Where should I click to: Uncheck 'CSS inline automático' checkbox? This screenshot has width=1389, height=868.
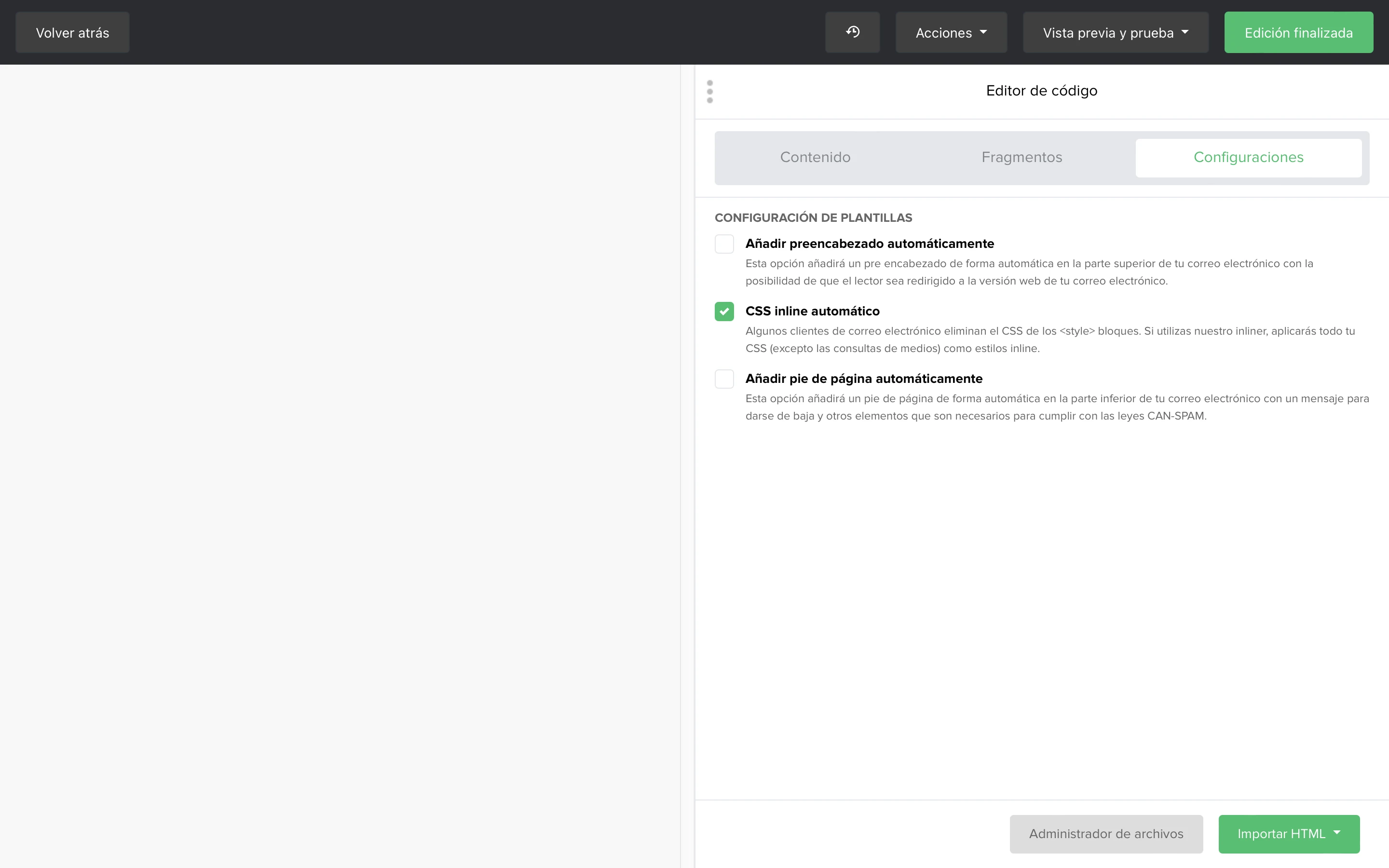[x=724, y=311]
